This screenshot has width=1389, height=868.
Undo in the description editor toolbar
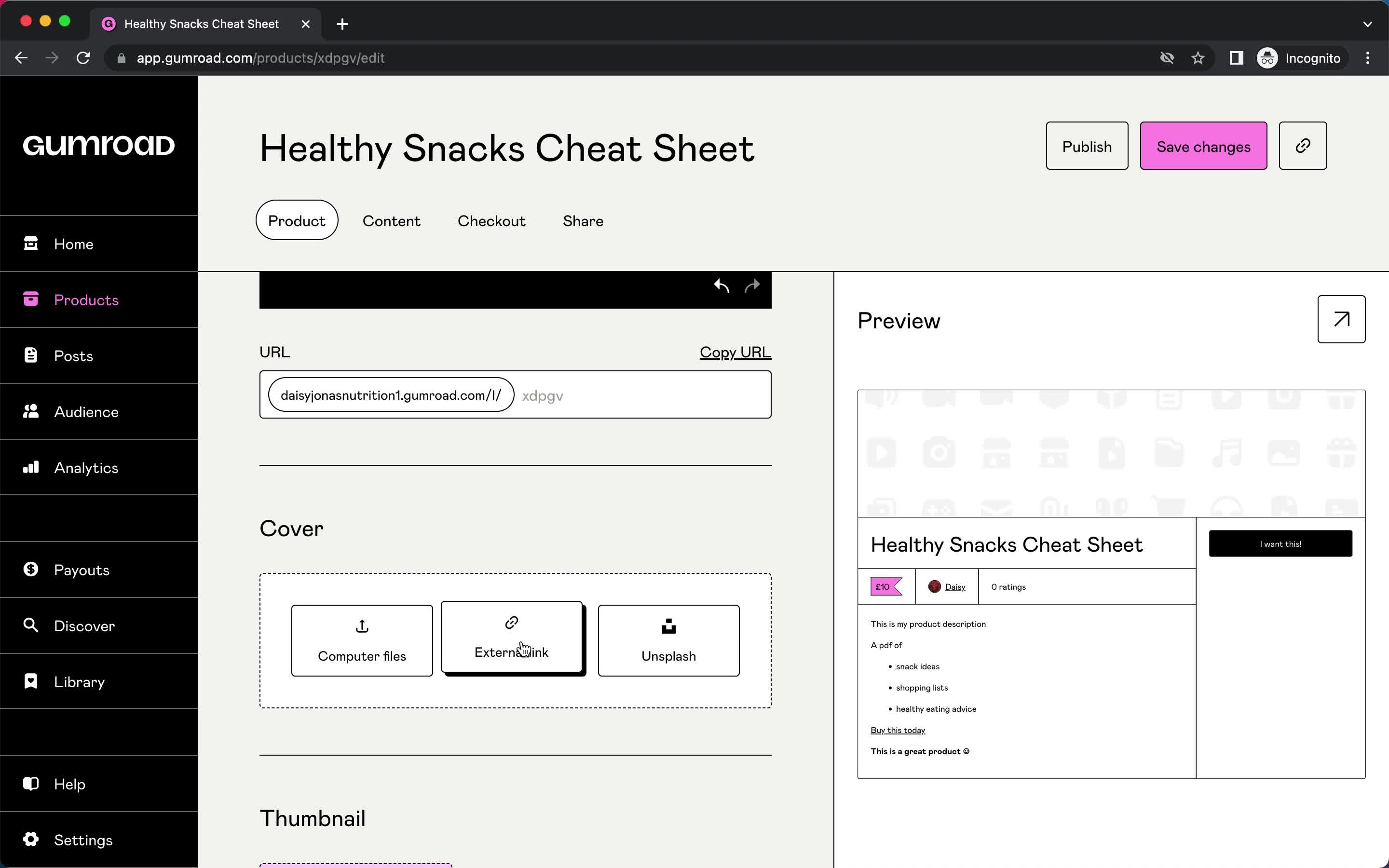(x=722, y=285)
